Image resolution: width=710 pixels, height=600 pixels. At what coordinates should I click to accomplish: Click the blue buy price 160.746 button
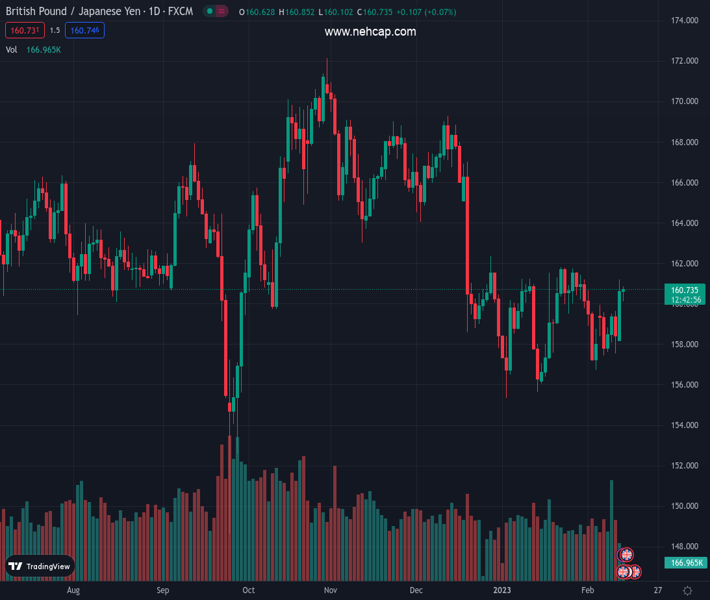click(84, 31)
